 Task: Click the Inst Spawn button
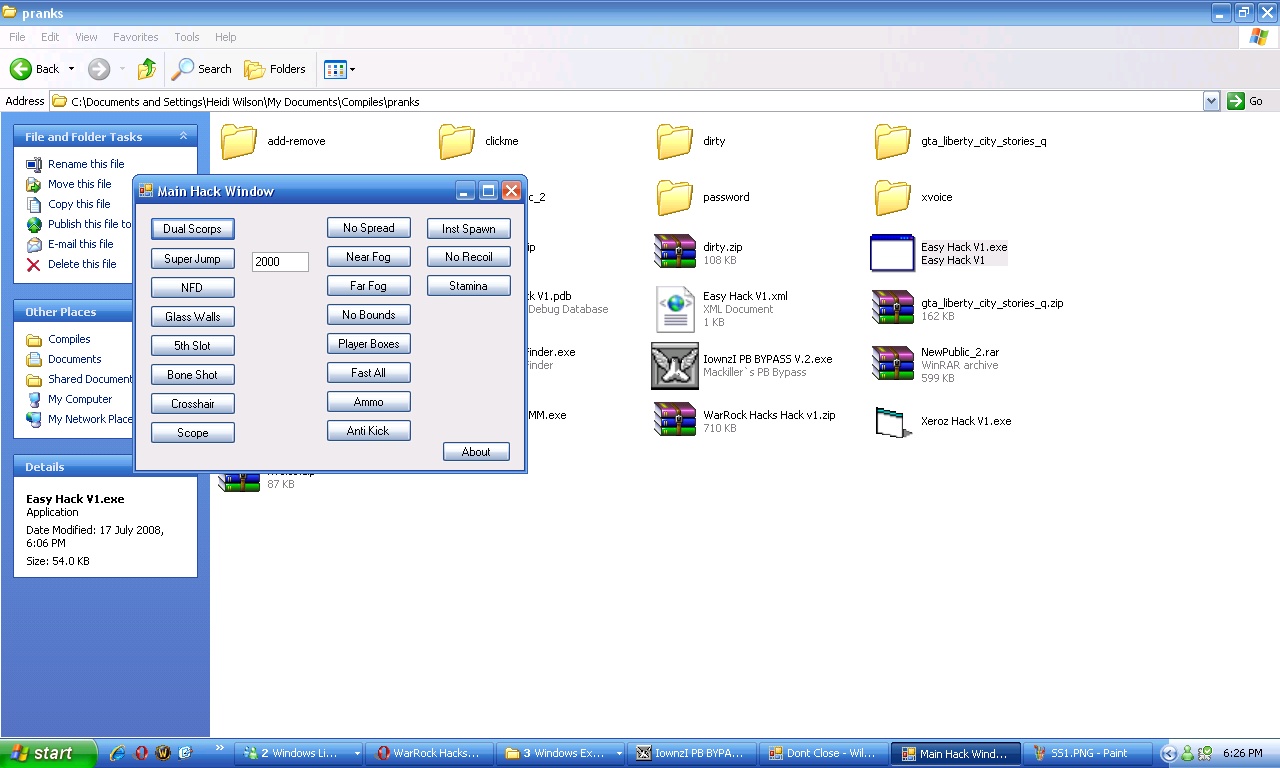[x=469, y=228]
